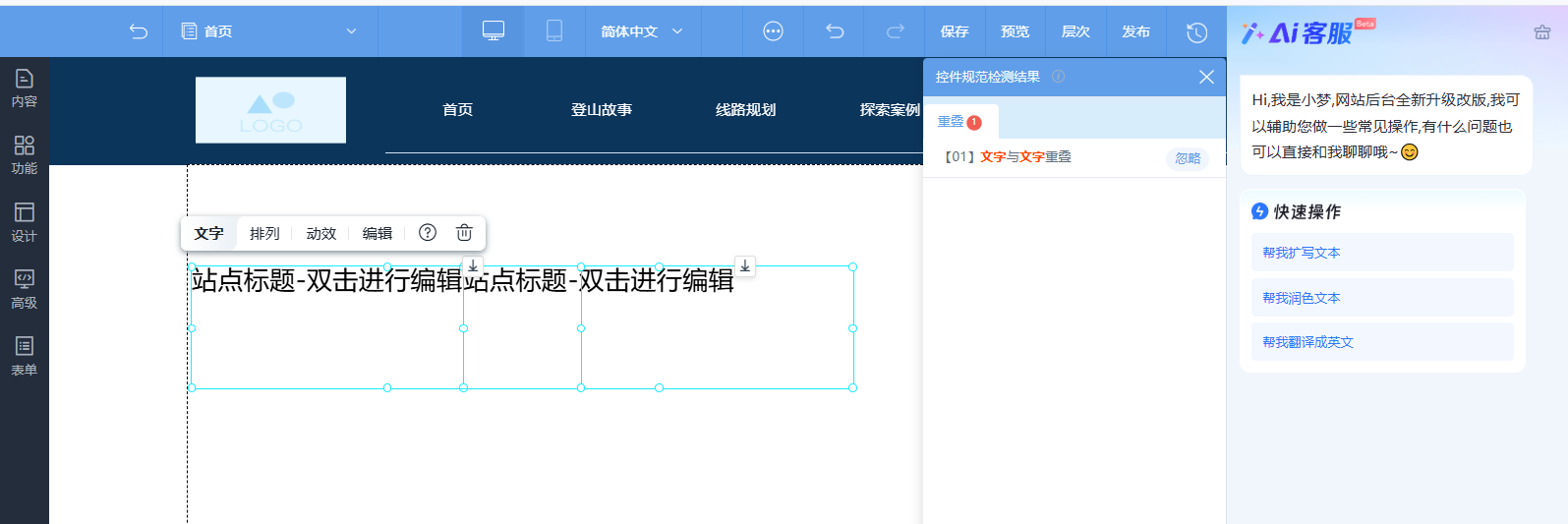Select 排列 in floating toolbar
This screenshot has width=1568, height=524.
[264, 233]
